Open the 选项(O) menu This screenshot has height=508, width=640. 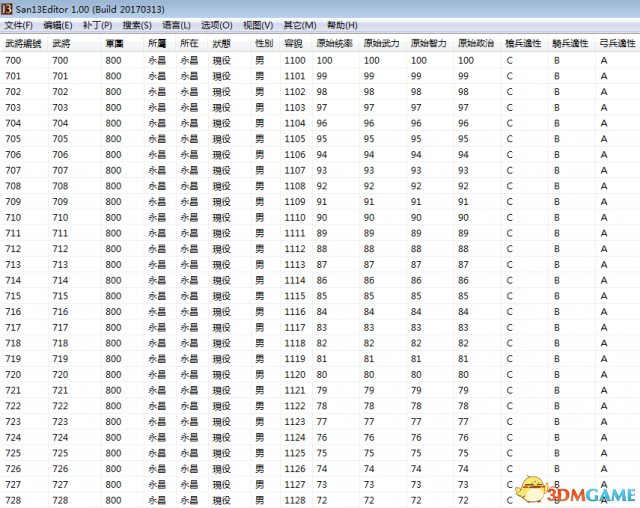click(217, 25)
